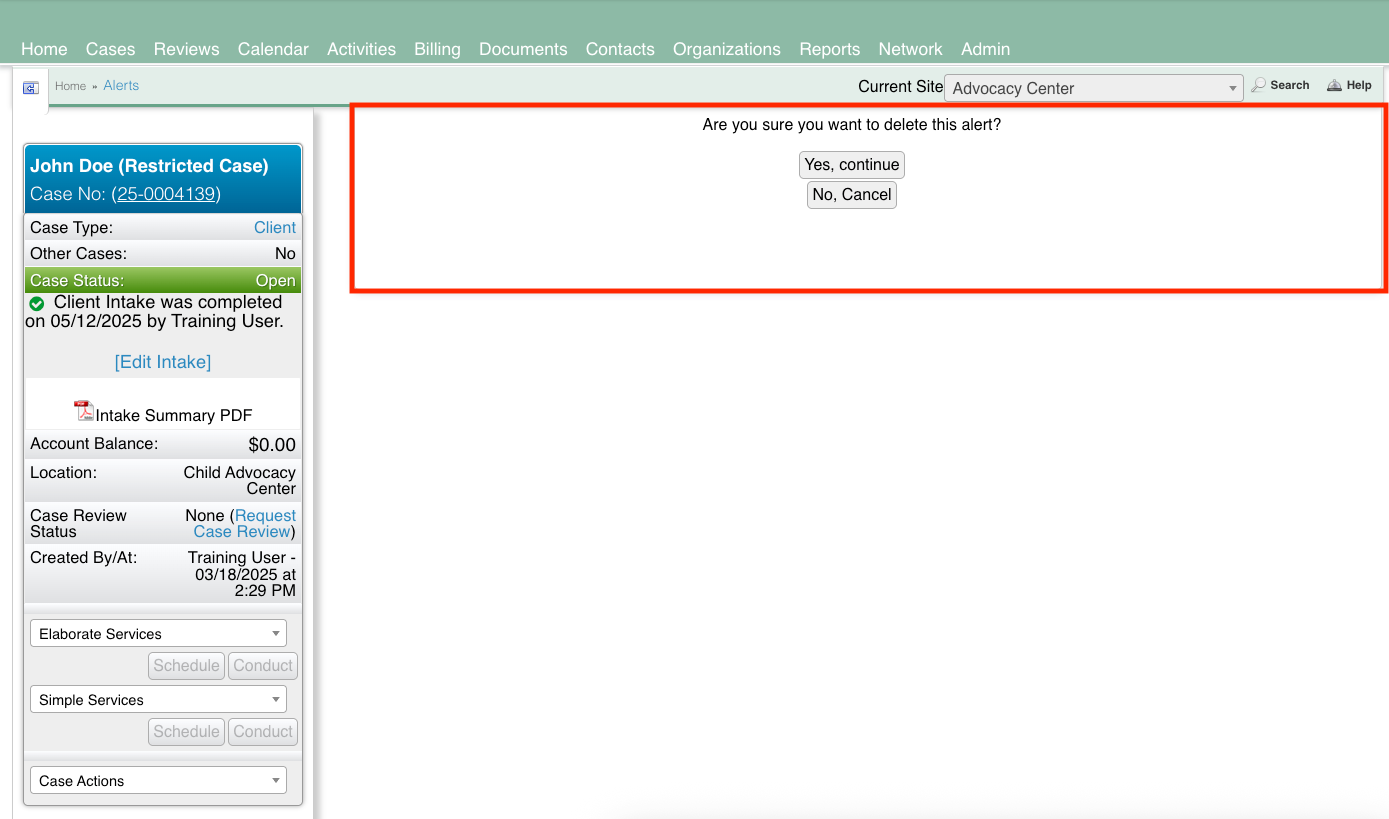Image resolution: width=1389 pixels, height=819 pixels.
Task: Click the Request Case Review link
Action: 245,524
